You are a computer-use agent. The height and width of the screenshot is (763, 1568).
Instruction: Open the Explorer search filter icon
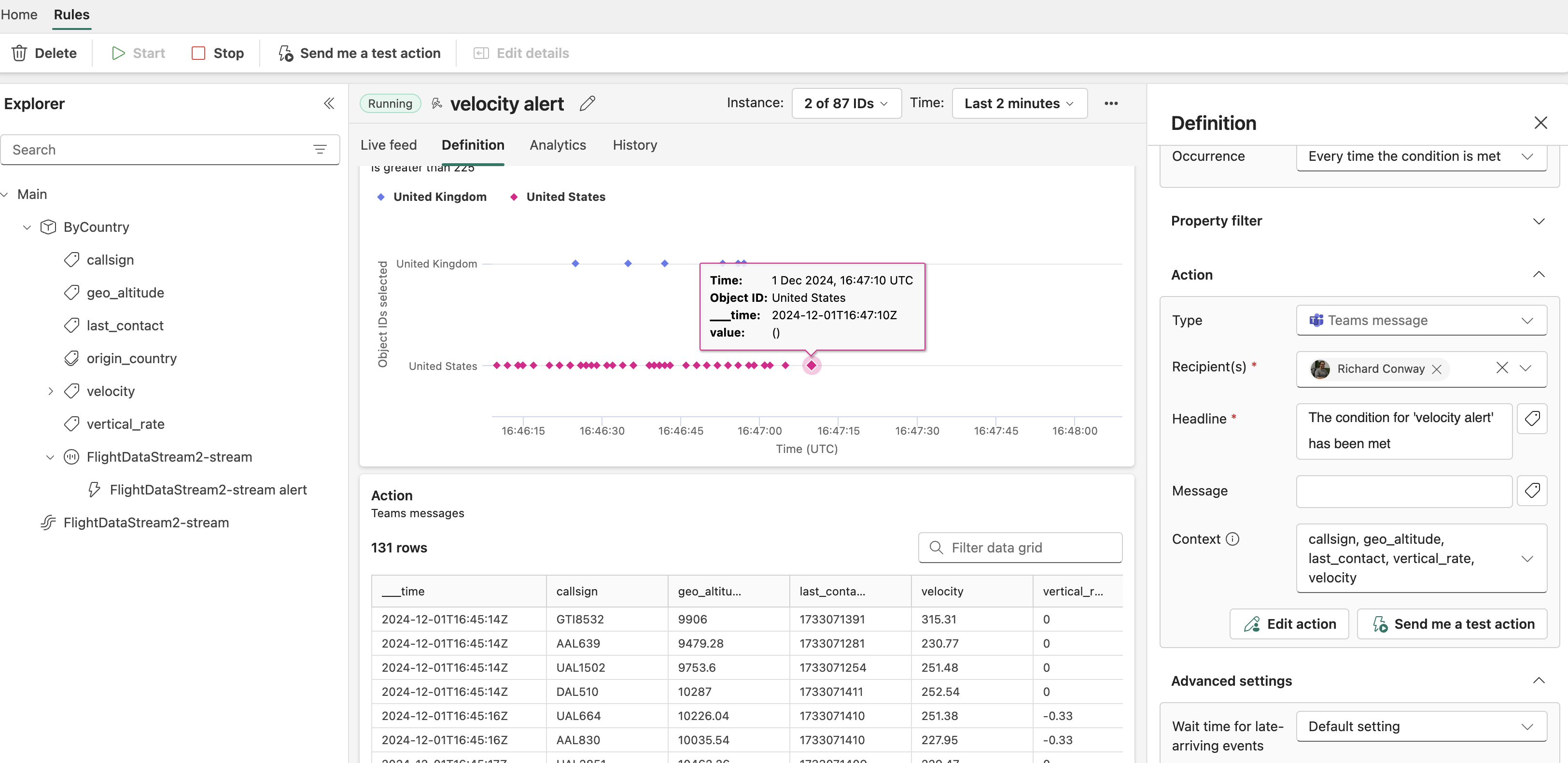320,150
